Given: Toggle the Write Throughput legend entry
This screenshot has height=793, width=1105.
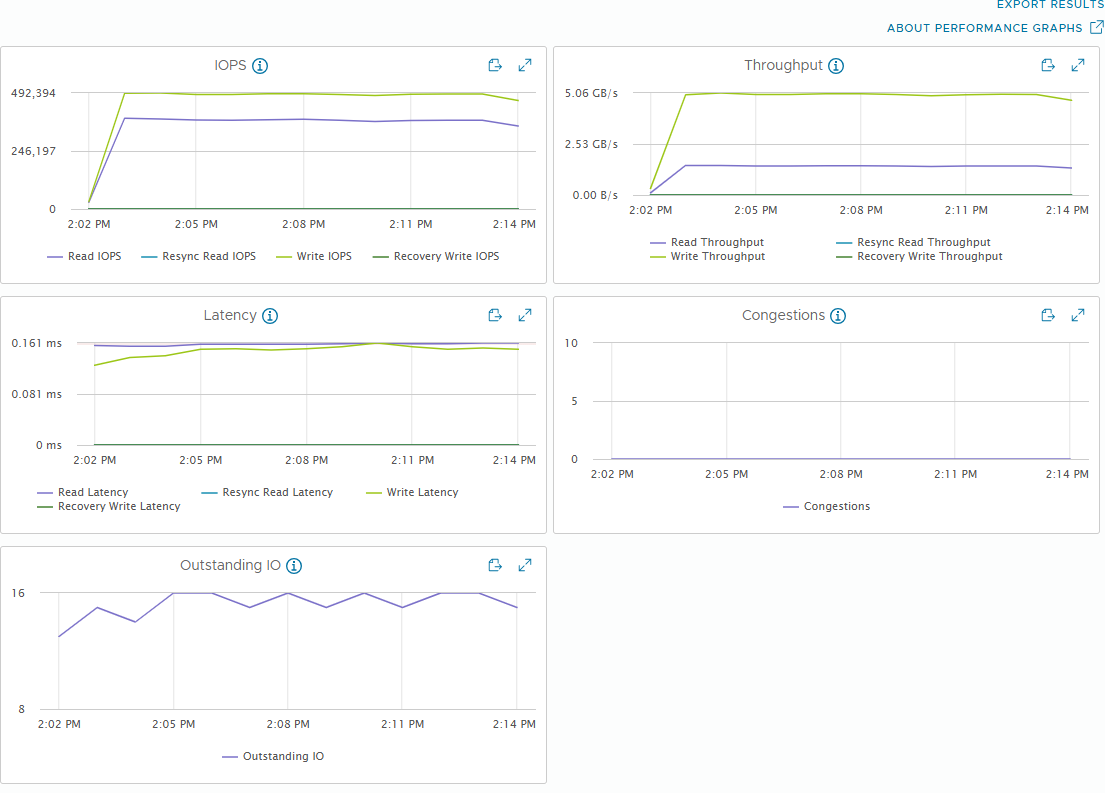Looking at the screenshot, I should pos(717,257).
